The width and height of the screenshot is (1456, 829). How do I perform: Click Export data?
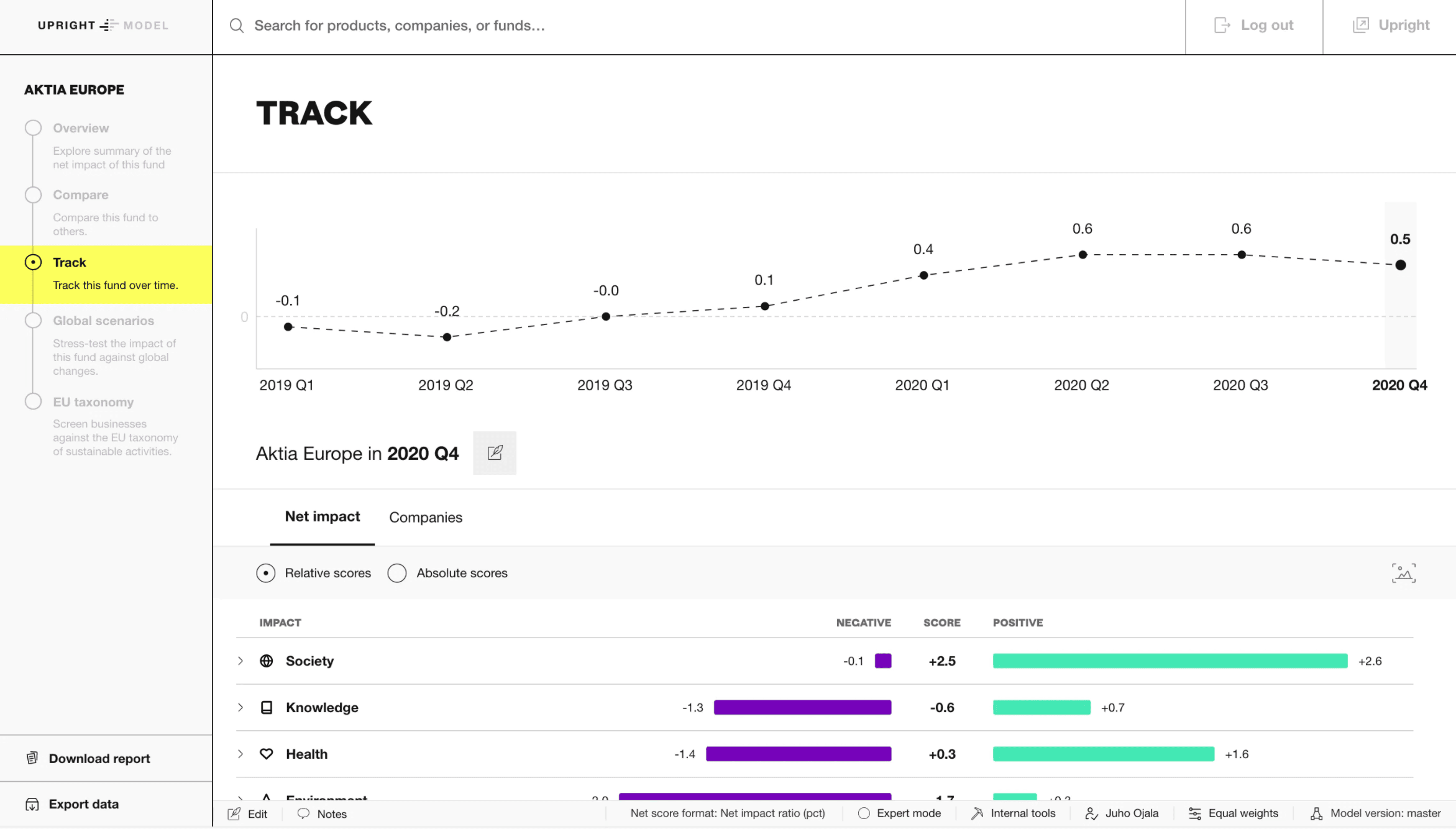pyautogui.click(x=84, y=804)
